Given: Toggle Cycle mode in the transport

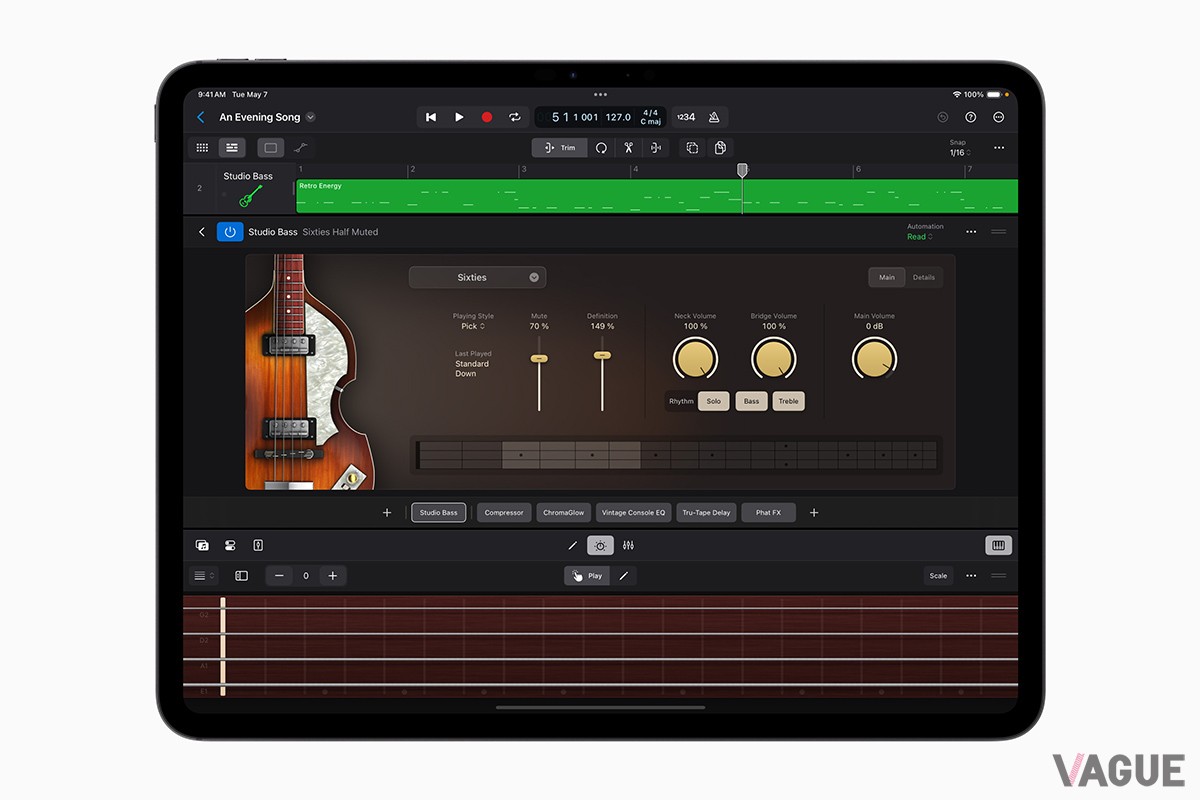Looking at the screenshot, I should point(515,117).
